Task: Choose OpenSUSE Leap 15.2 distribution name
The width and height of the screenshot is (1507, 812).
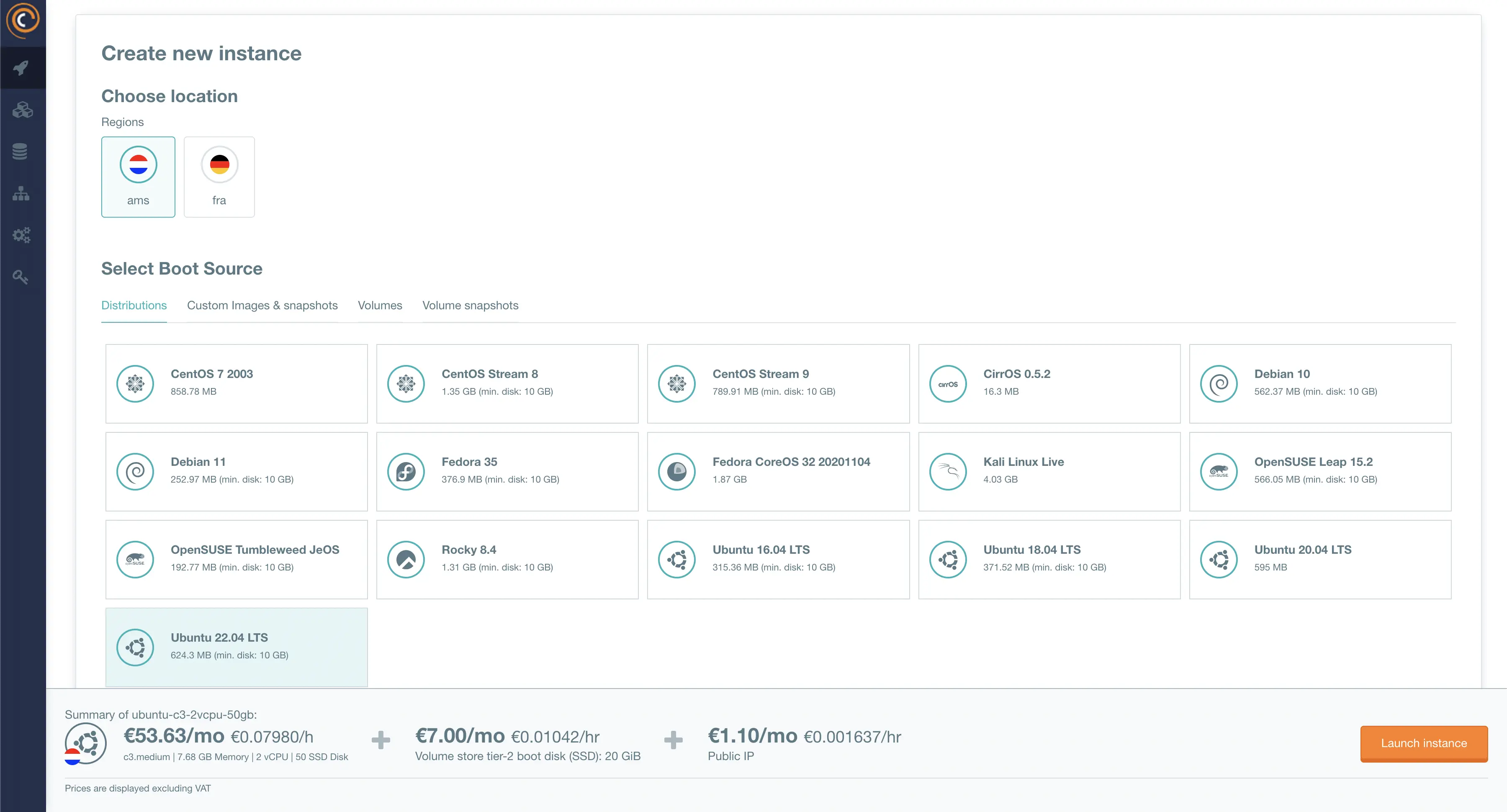Action: click(1313, 462)
